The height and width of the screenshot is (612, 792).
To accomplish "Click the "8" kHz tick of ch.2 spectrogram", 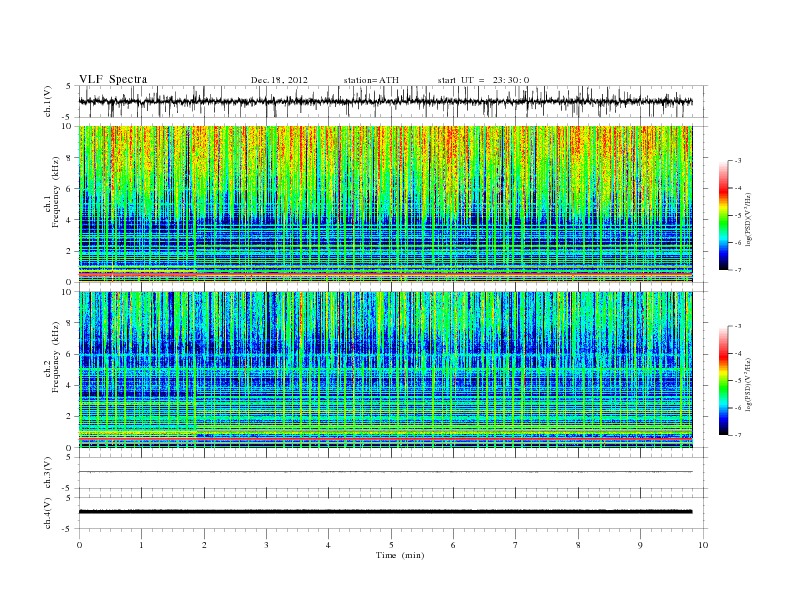I will click(69, 323).
